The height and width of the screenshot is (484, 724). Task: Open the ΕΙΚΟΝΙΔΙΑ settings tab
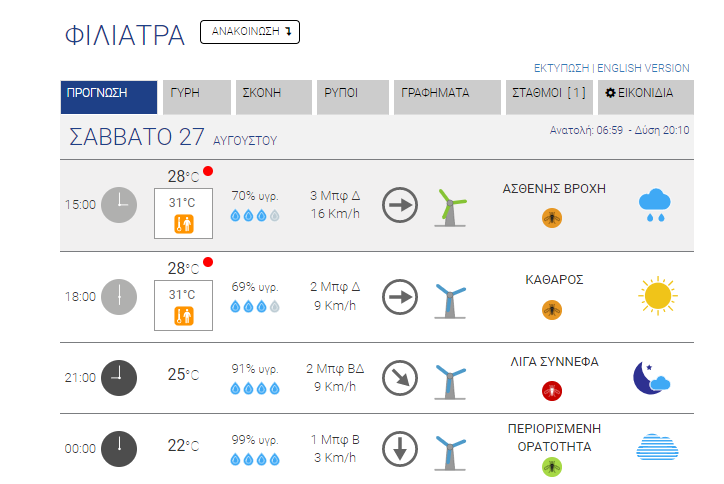(646, 97)
